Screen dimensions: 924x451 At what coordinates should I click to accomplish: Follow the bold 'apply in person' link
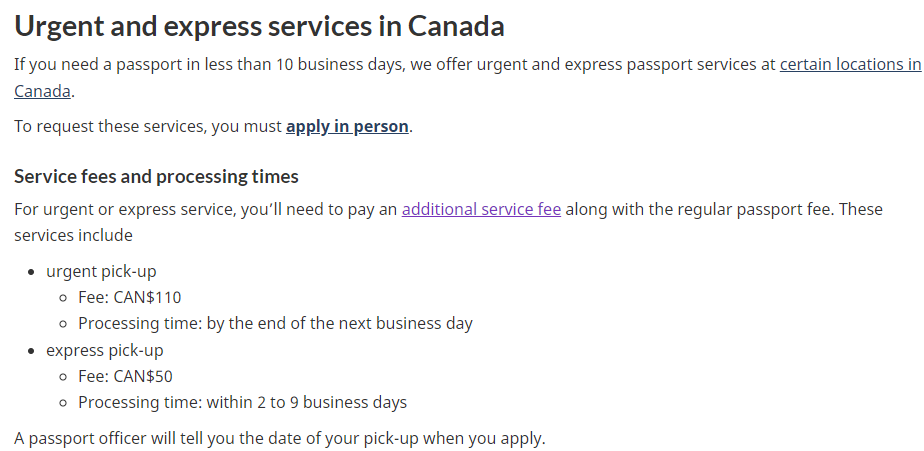(x=347, y=127)
